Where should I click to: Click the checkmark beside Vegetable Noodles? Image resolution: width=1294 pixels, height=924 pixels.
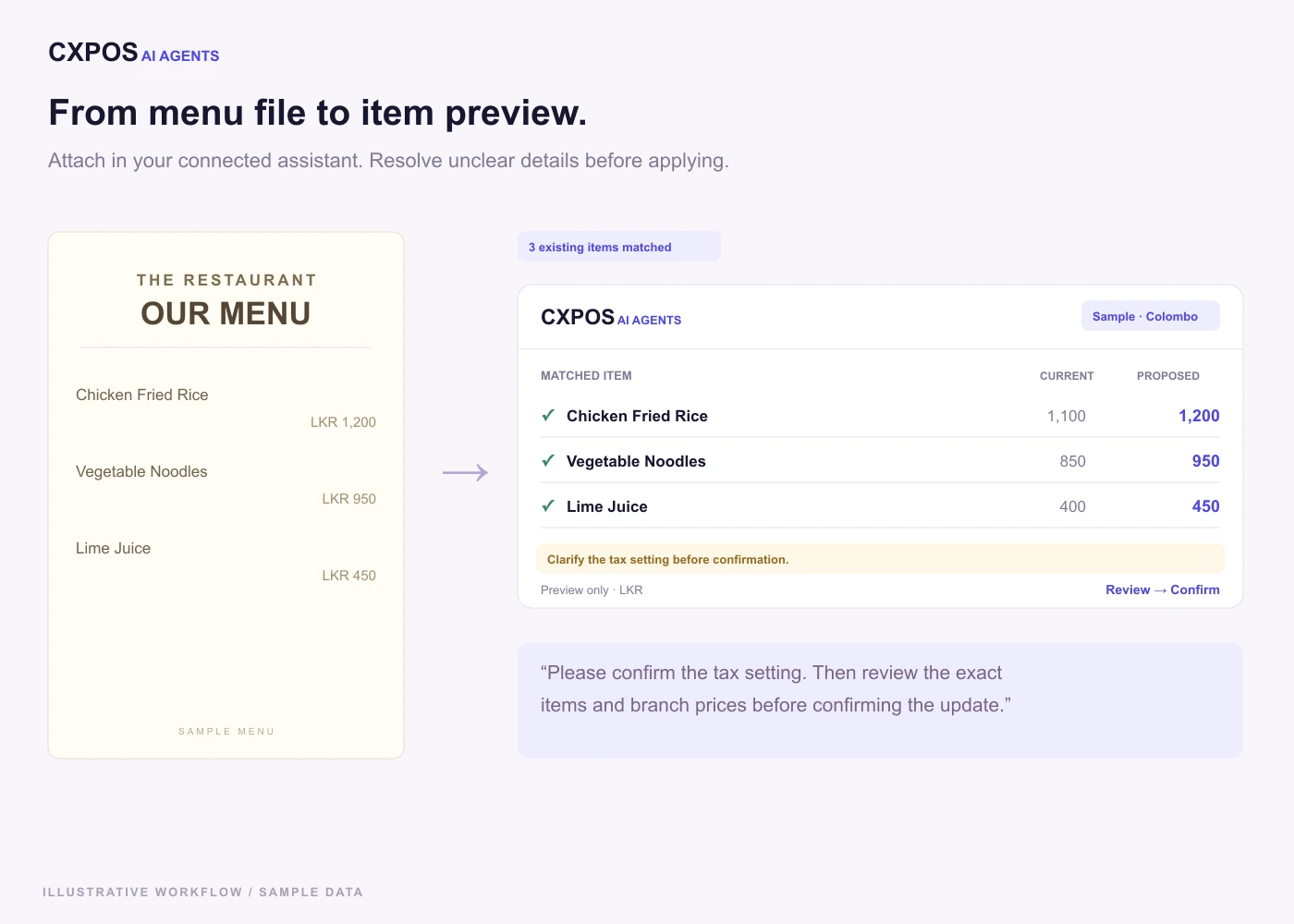tap(548, 461)
